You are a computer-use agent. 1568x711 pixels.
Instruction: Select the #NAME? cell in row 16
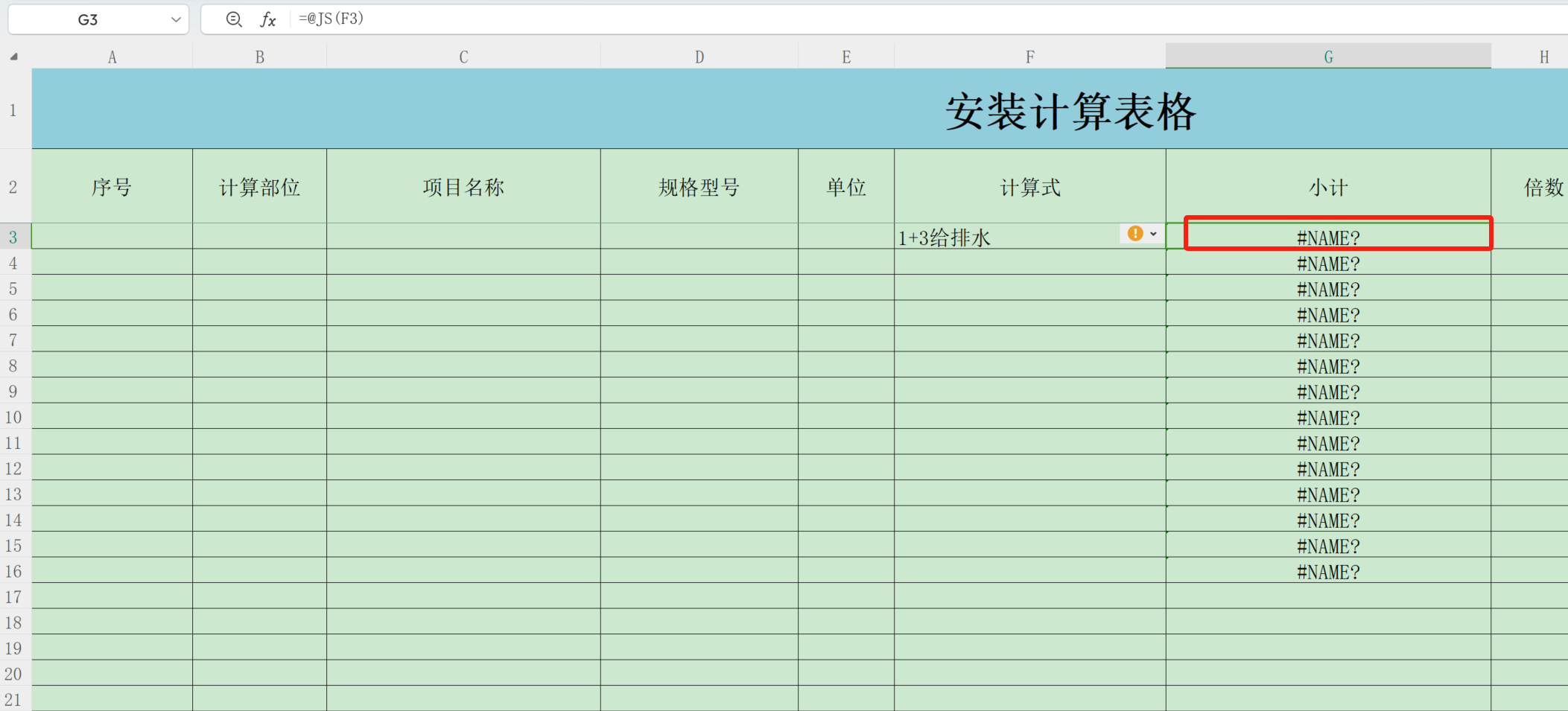pyautogui.click(x=1328, y=571)
